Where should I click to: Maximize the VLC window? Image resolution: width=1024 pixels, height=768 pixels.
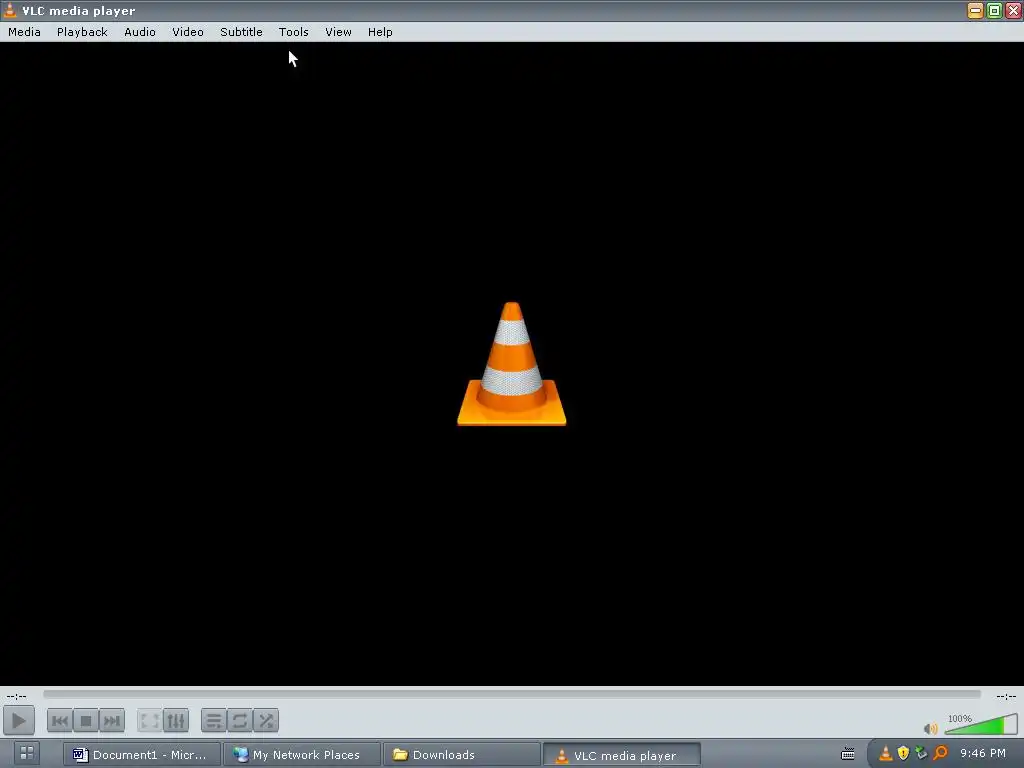[x=994, y=10]
